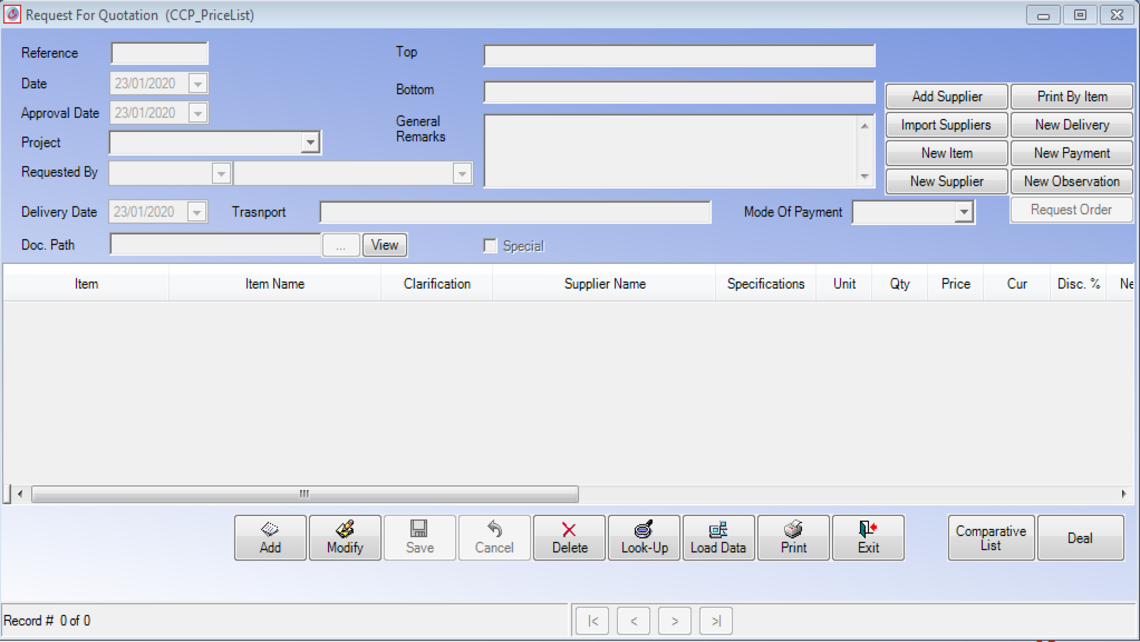Click the Unit column header
The height and width of the screenshot is (642, 1140).
844,284
